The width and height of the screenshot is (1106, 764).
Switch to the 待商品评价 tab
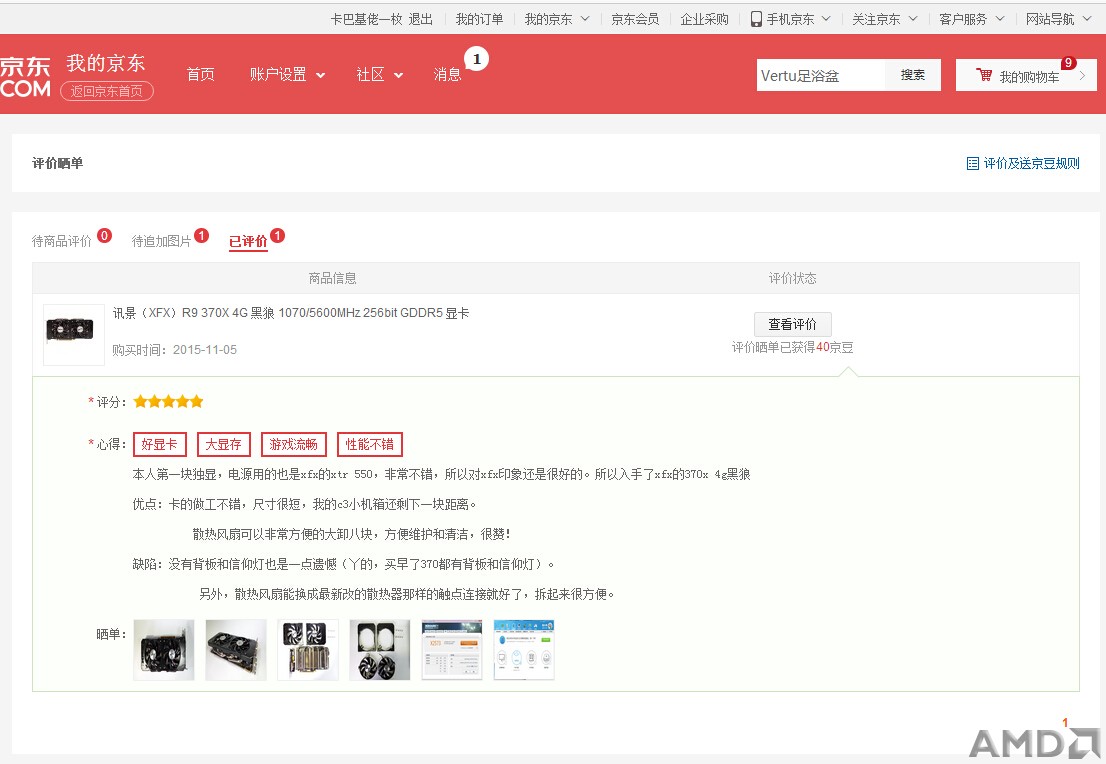coord(61,241)
